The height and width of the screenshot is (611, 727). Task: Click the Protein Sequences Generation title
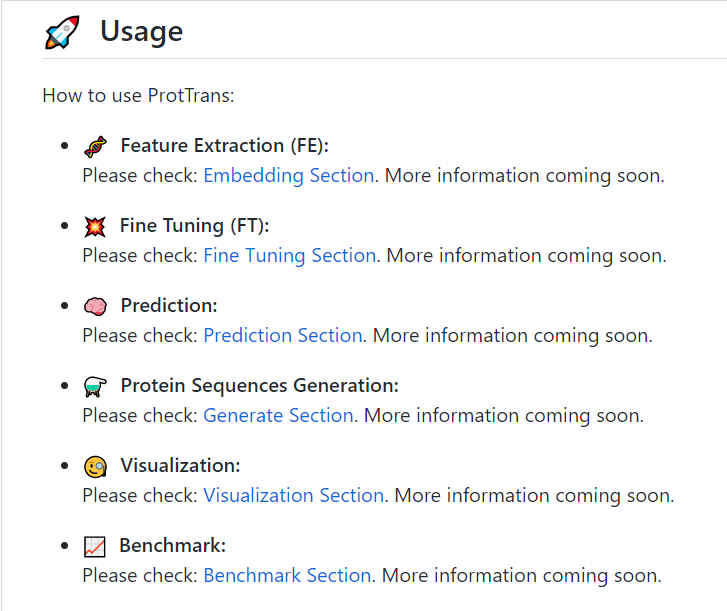click(259, 385)
